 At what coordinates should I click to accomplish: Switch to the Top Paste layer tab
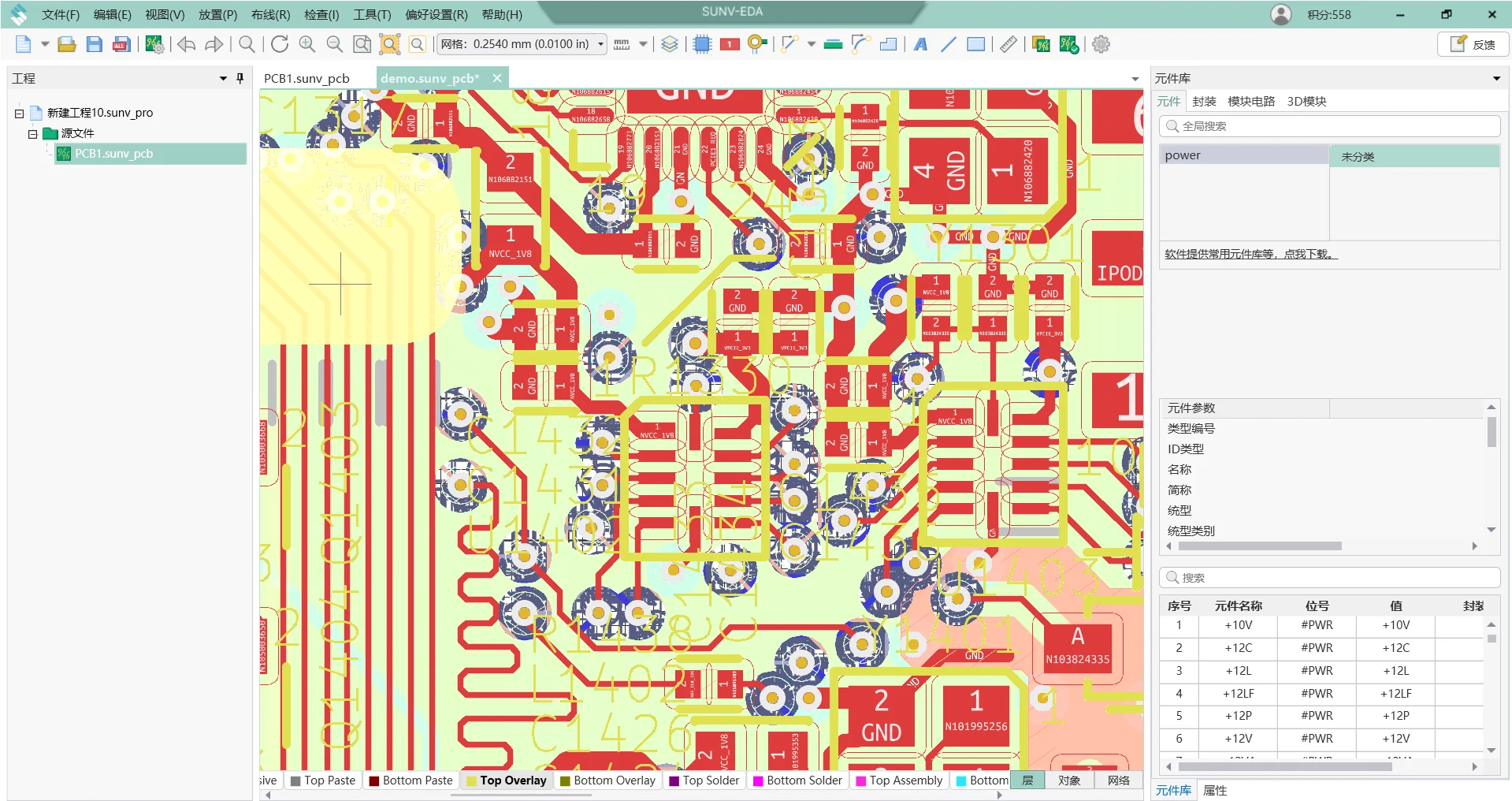pyautogui.click(x=329, y=781)
